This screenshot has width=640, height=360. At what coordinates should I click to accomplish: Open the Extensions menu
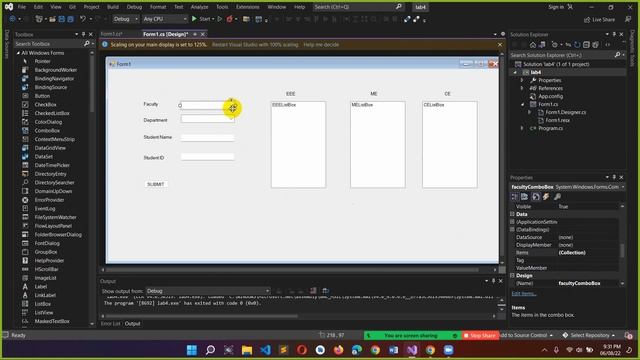(247, 7)
